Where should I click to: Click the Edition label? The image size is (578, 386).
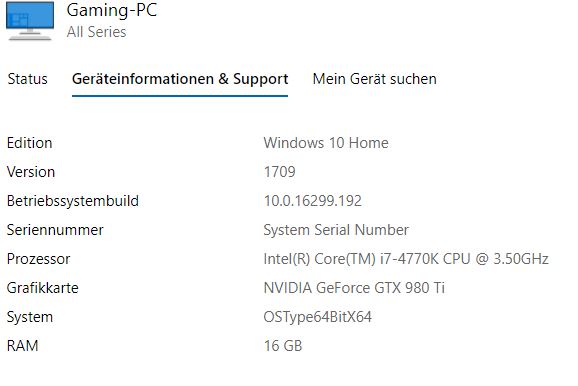coord(29,143)
